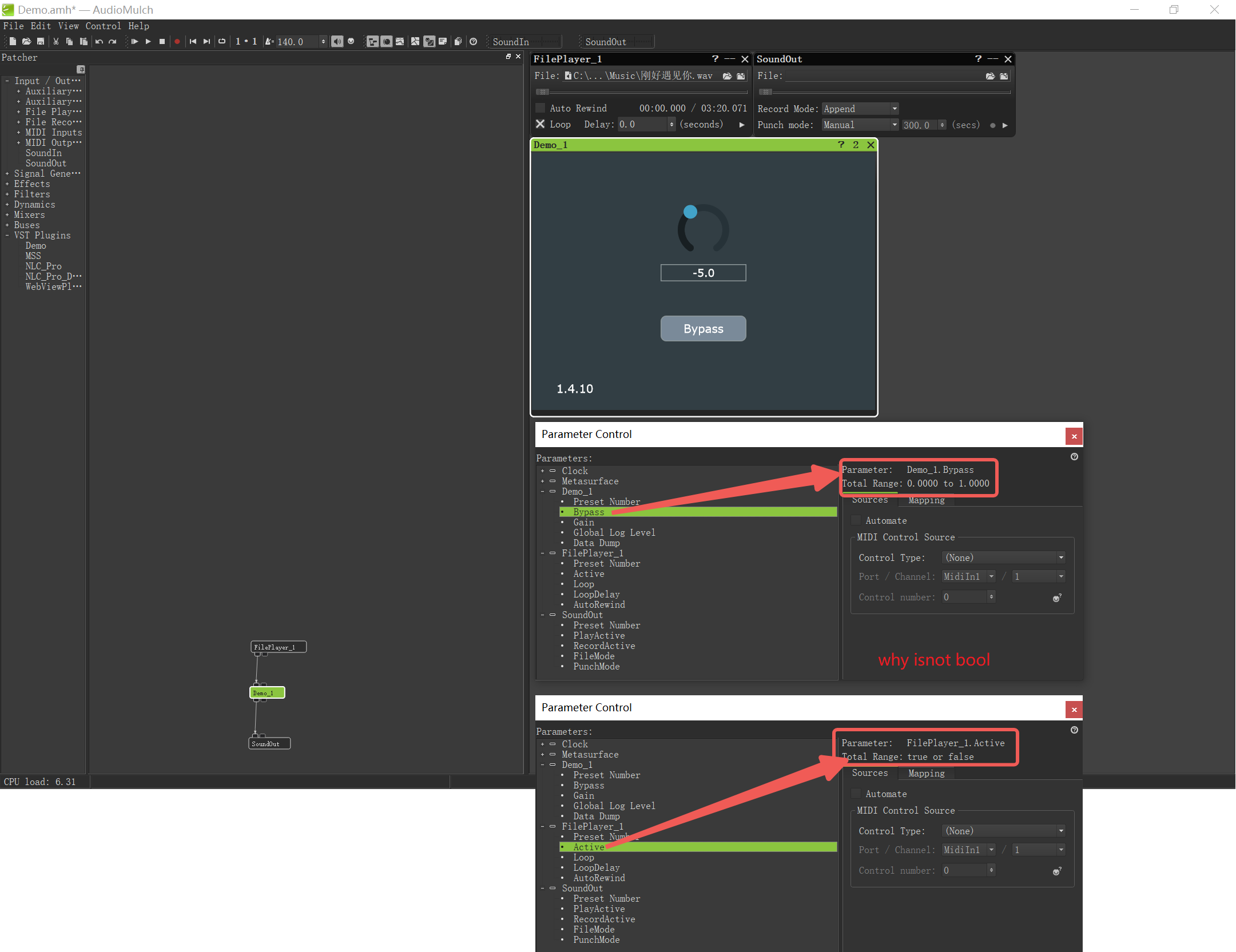Select the SoundOut node in the patcher
1236x952 pixels.
pos(268,743)
